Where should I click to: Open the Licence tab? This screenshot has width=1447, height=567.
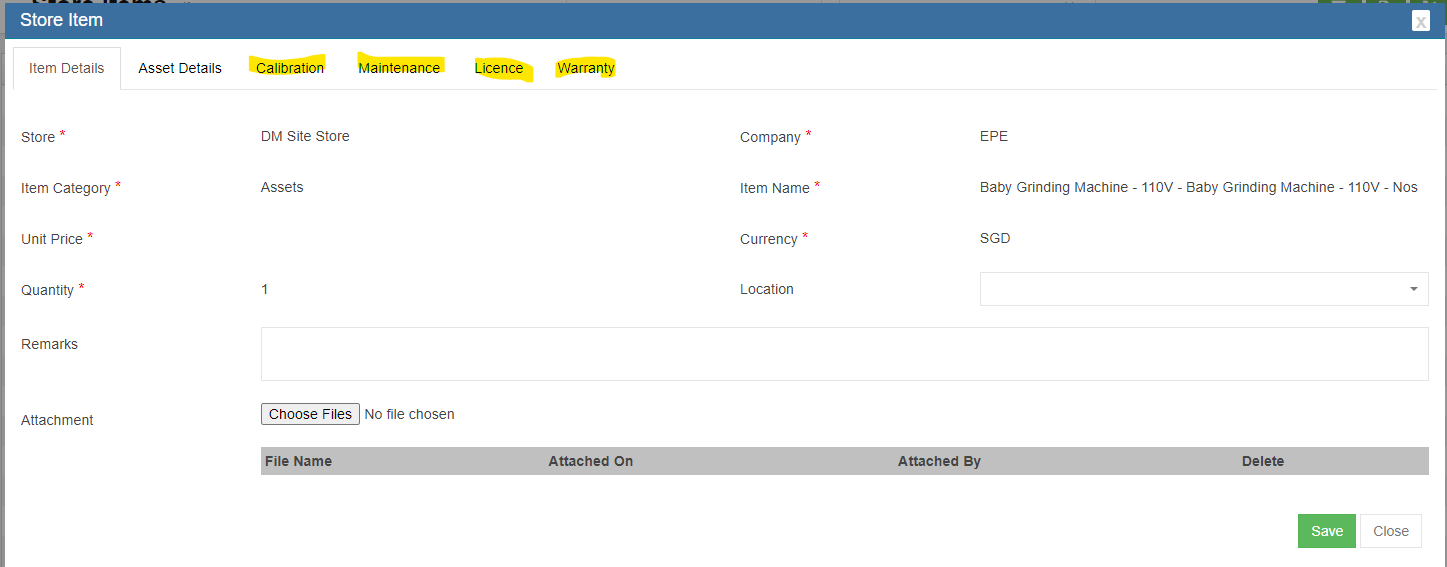pyautogui.click(x=499, y=68)
